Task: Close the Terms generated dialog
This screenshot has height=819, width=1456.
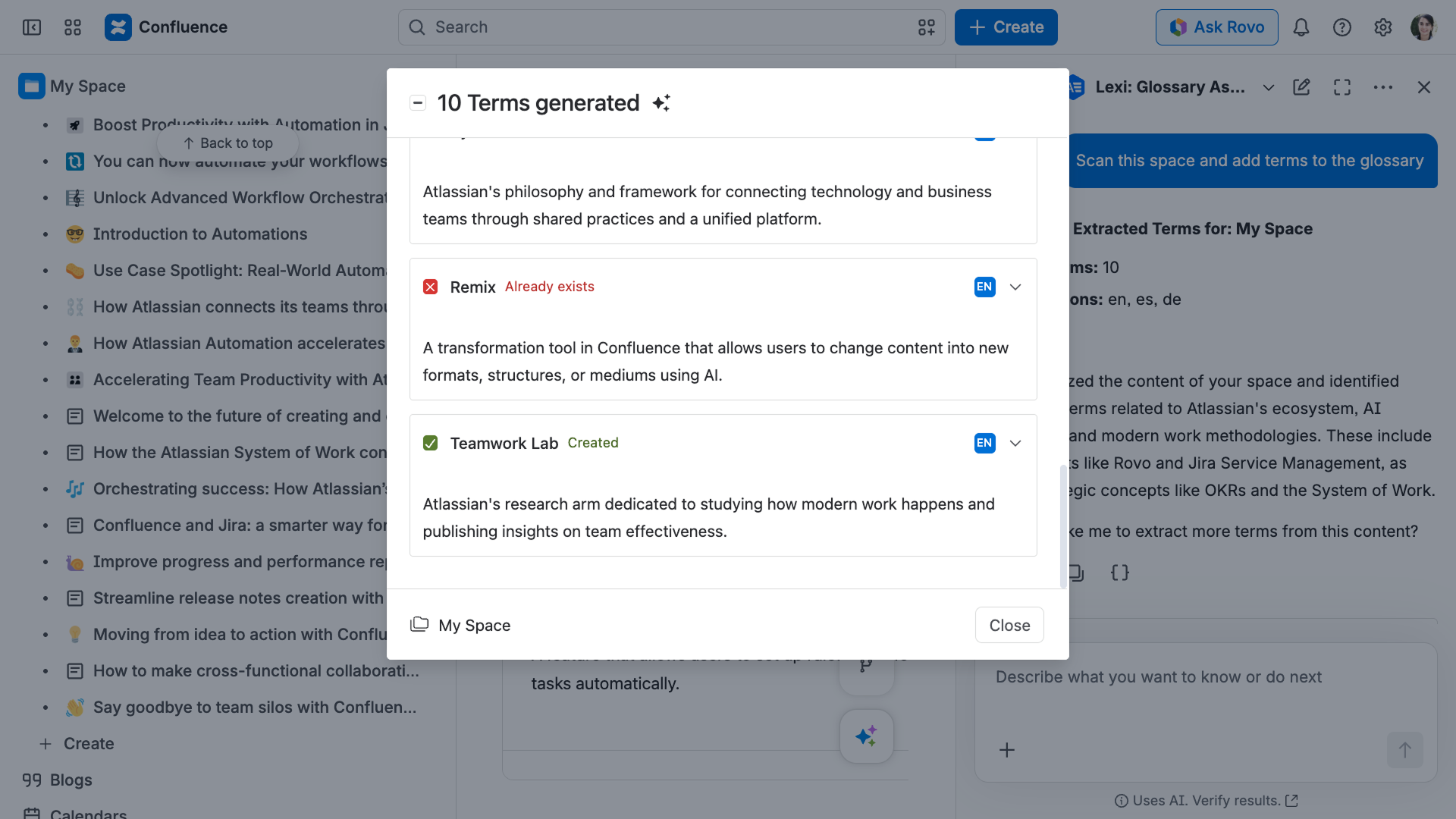Action: point(1009,625)
